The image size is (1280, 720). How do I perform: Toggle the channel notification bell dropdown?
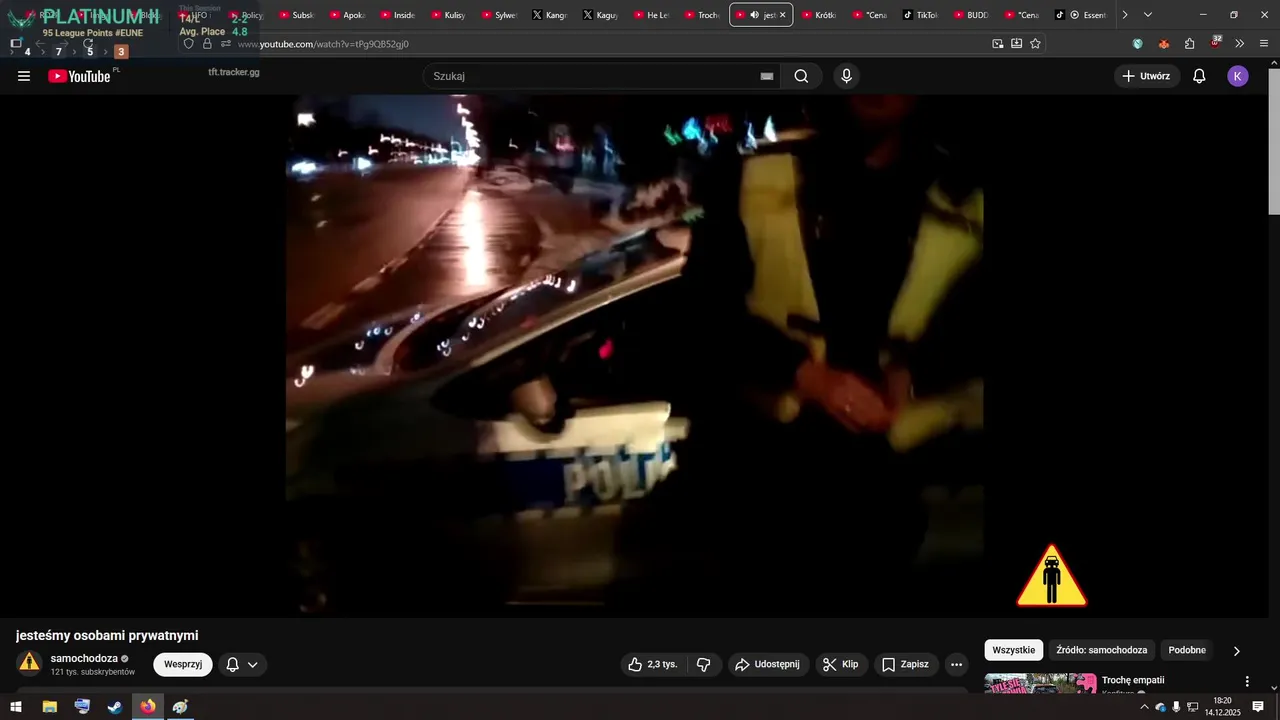pos(242,664)
